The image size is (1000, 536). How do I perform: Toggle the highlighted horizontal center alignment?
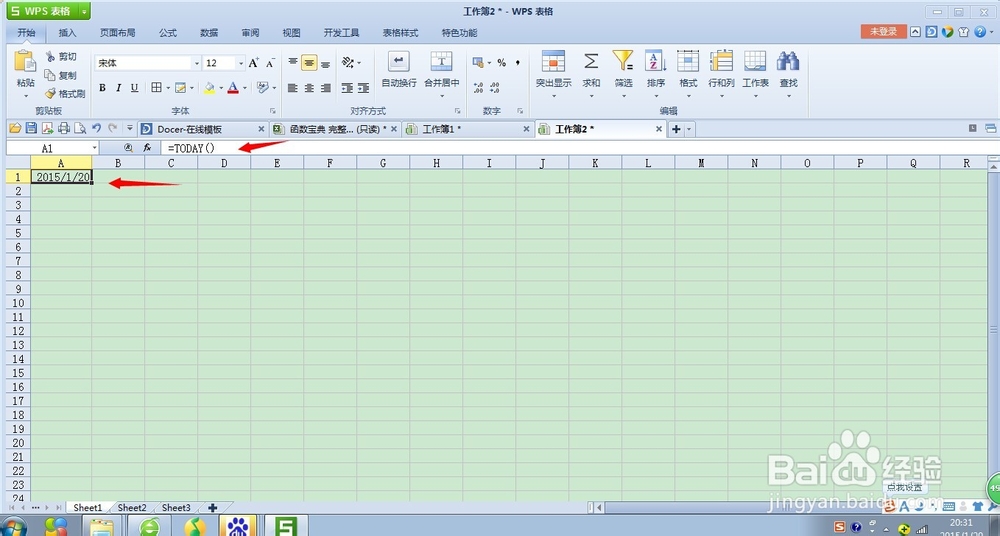click(309, 63)
